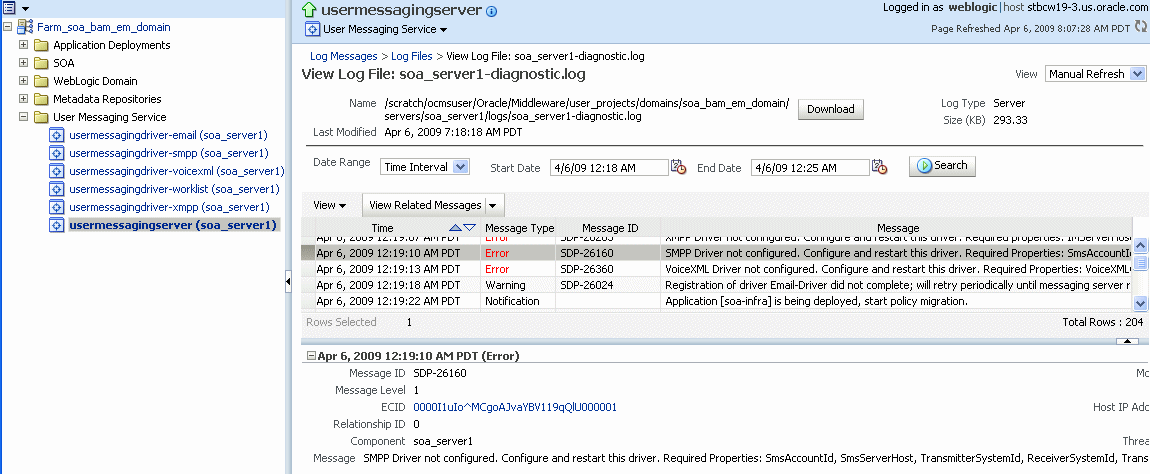Viewport: 1150px width, 474px height.
Task: Open the ECID 0000I1uIo link
Action: pos(515,407)
